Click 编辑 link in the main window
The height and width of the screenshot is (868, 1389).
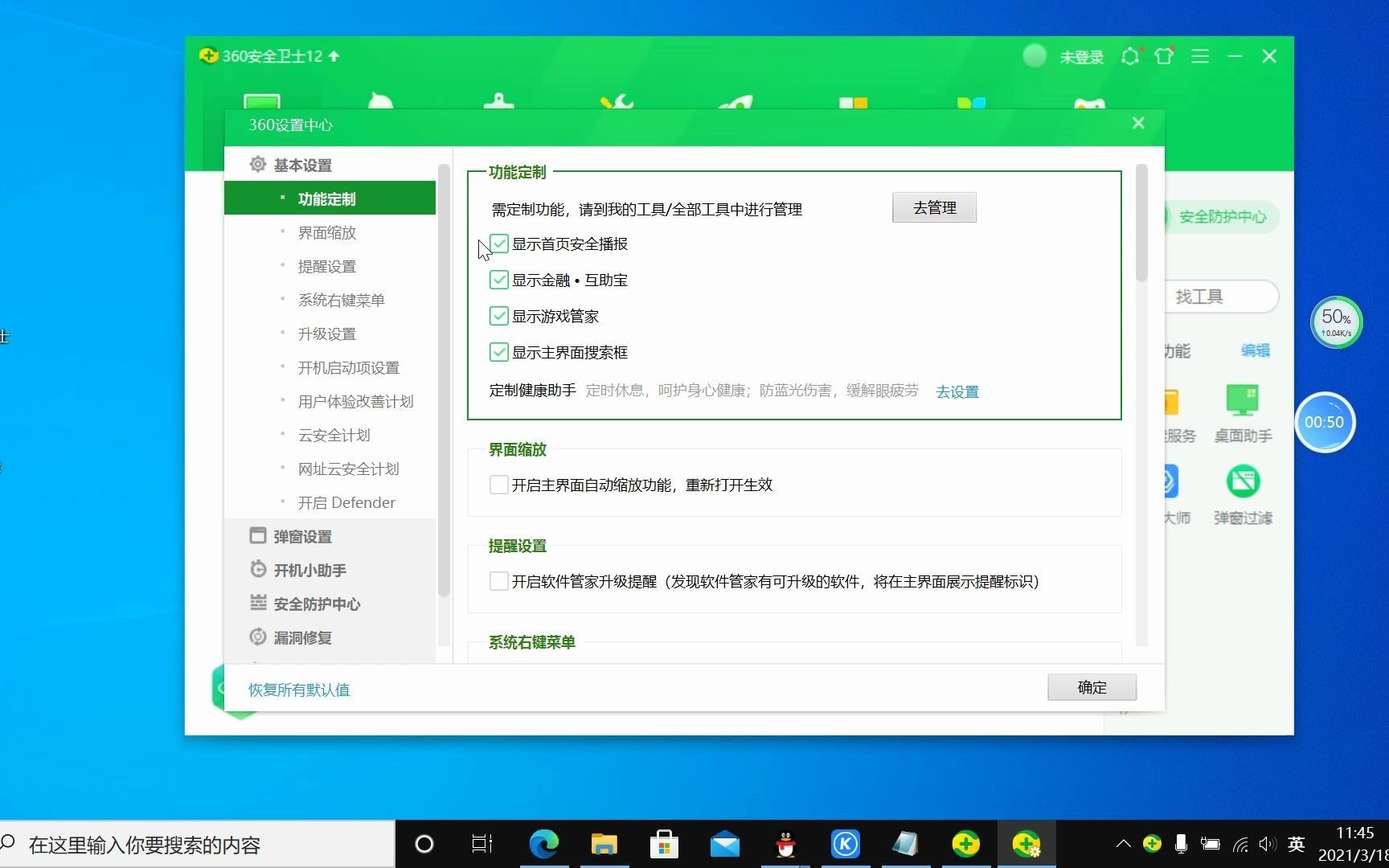(1255, 350)
